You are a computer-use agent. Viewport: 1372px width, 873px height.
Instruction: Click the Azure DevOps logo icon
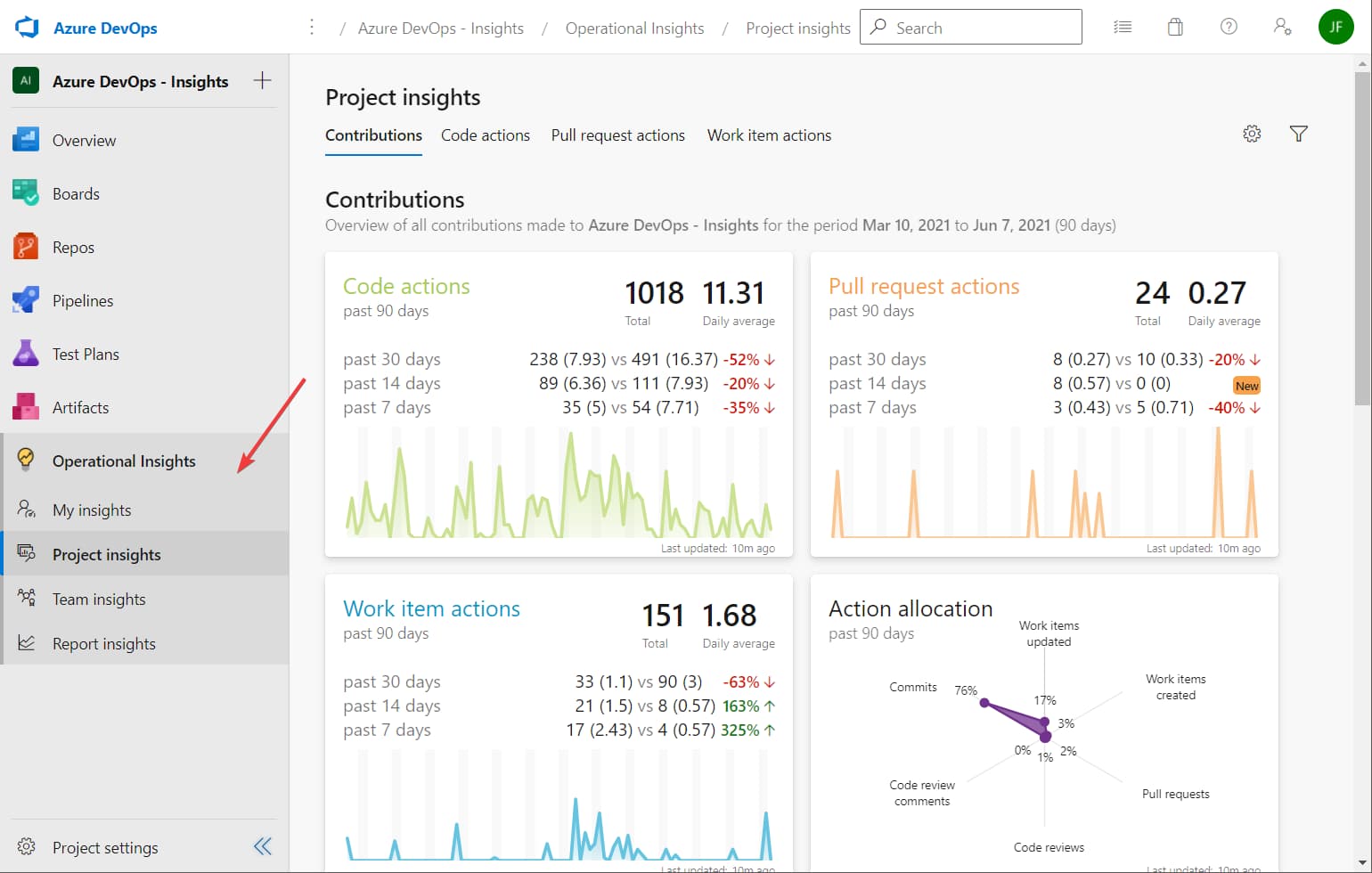[27, 27]
